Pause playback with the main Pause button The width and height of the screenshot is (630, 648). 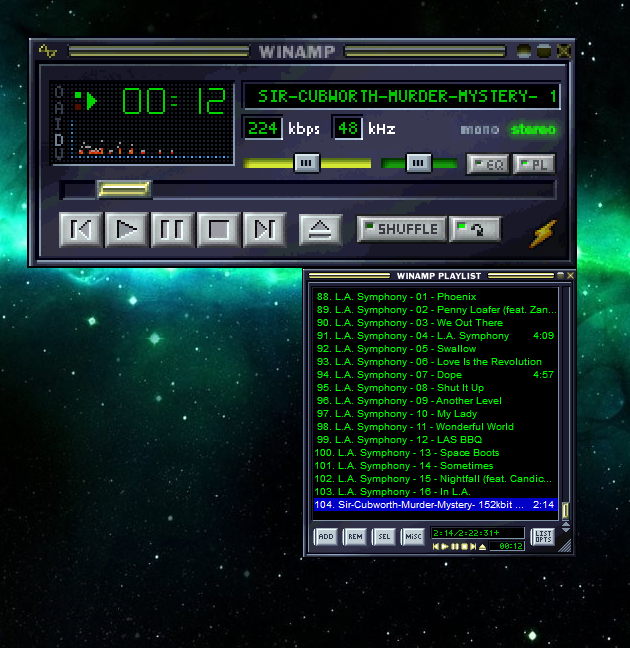pyautogui.click(x=172, y=229)
